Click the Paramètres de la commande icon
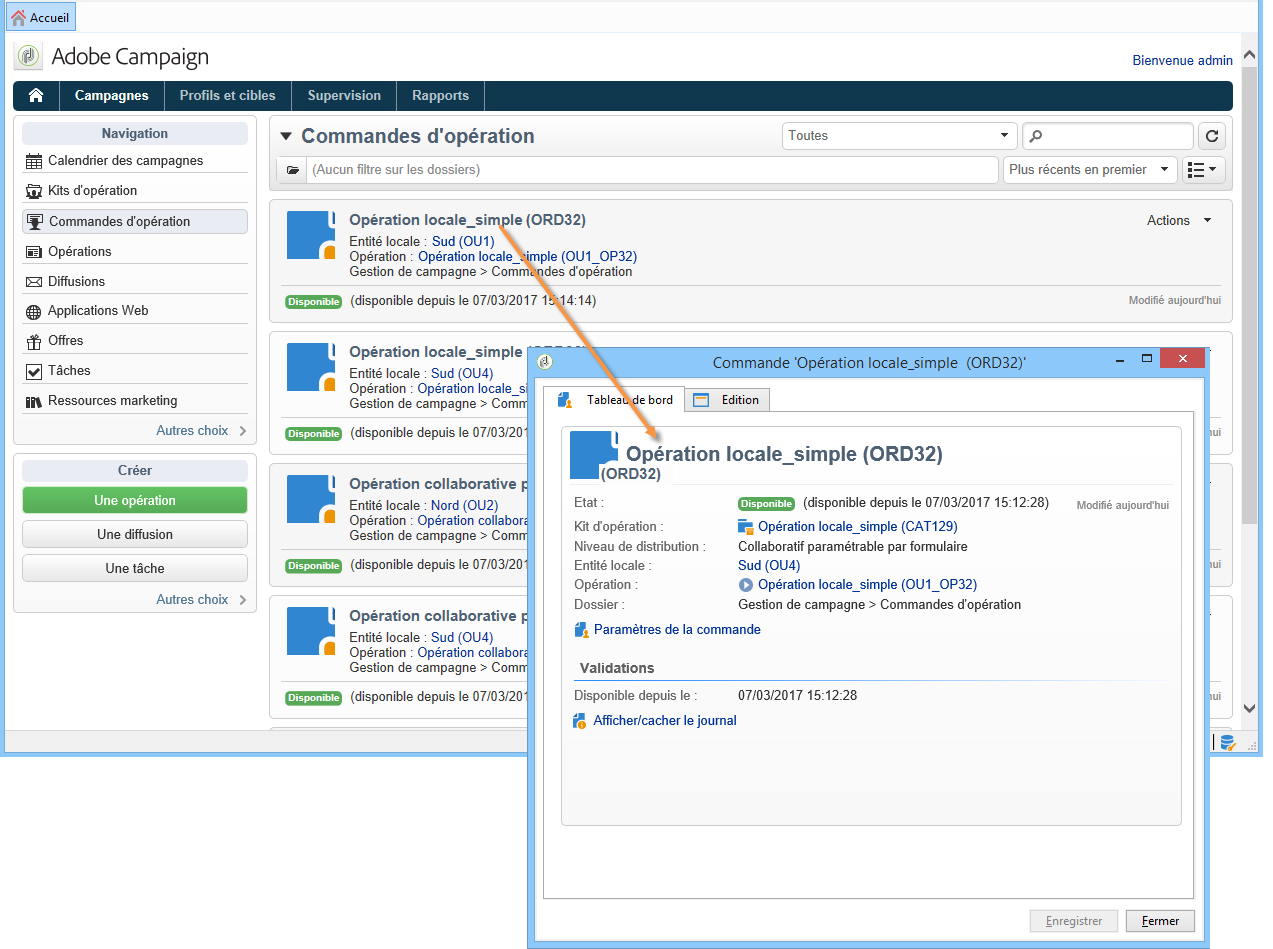 pos(581,631)
